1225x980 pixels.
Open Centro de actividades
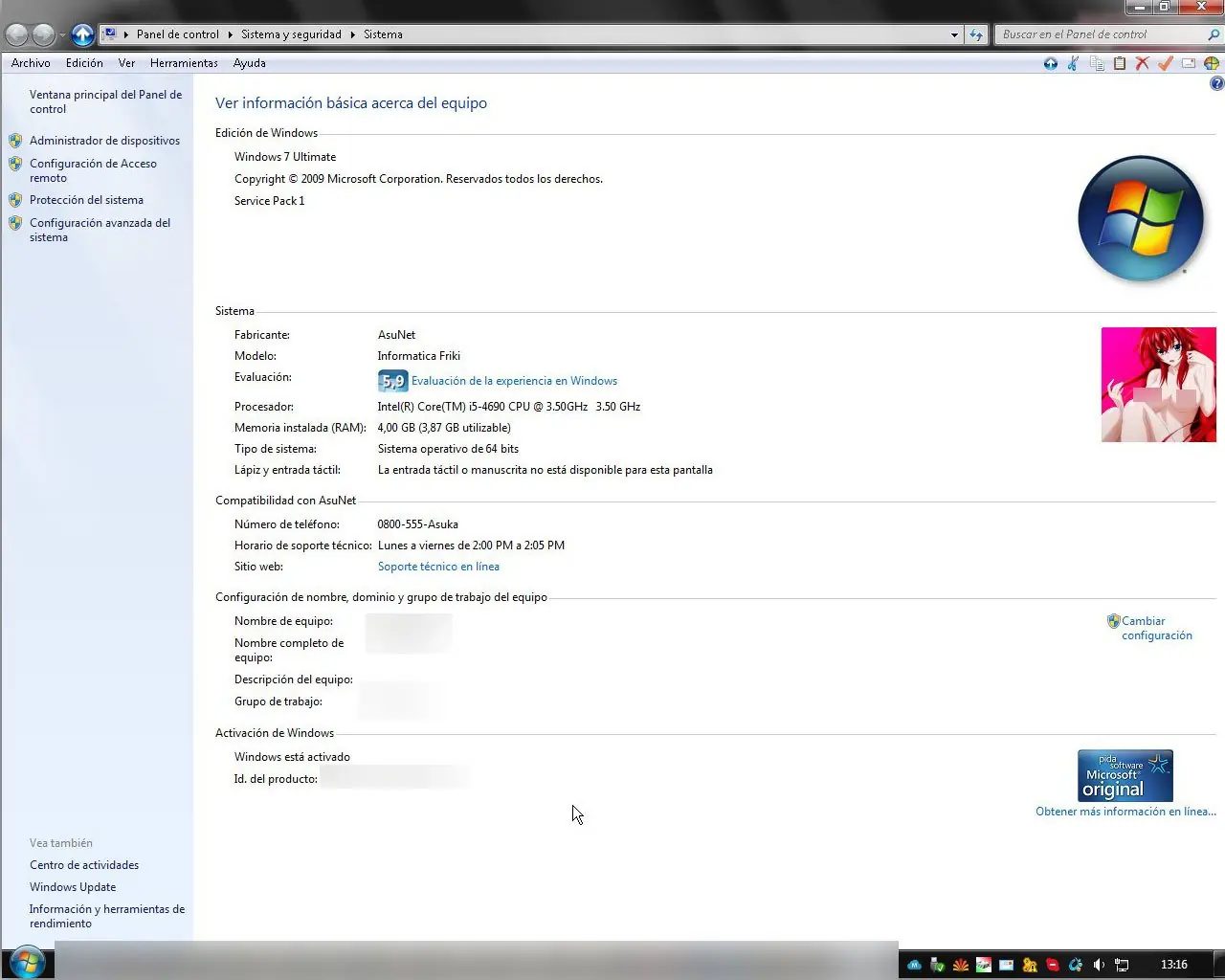pyautogui.click(x=84, y=865)
